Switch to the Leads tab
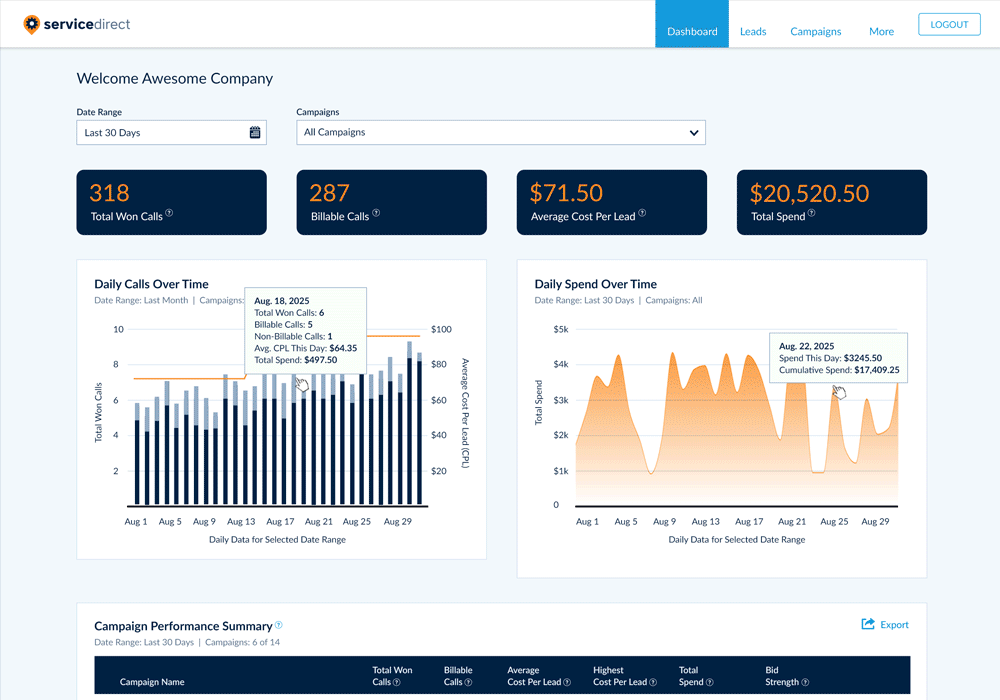The image size is (1000, 700). tap(753, 31)
